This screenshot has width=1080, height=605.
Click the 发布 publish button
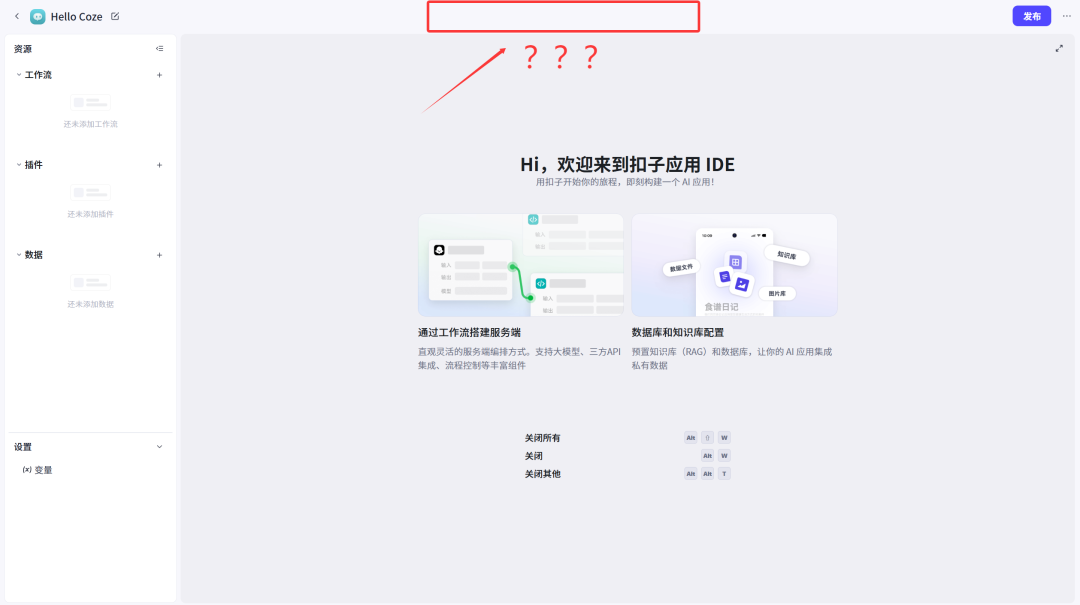[1031, 16]
